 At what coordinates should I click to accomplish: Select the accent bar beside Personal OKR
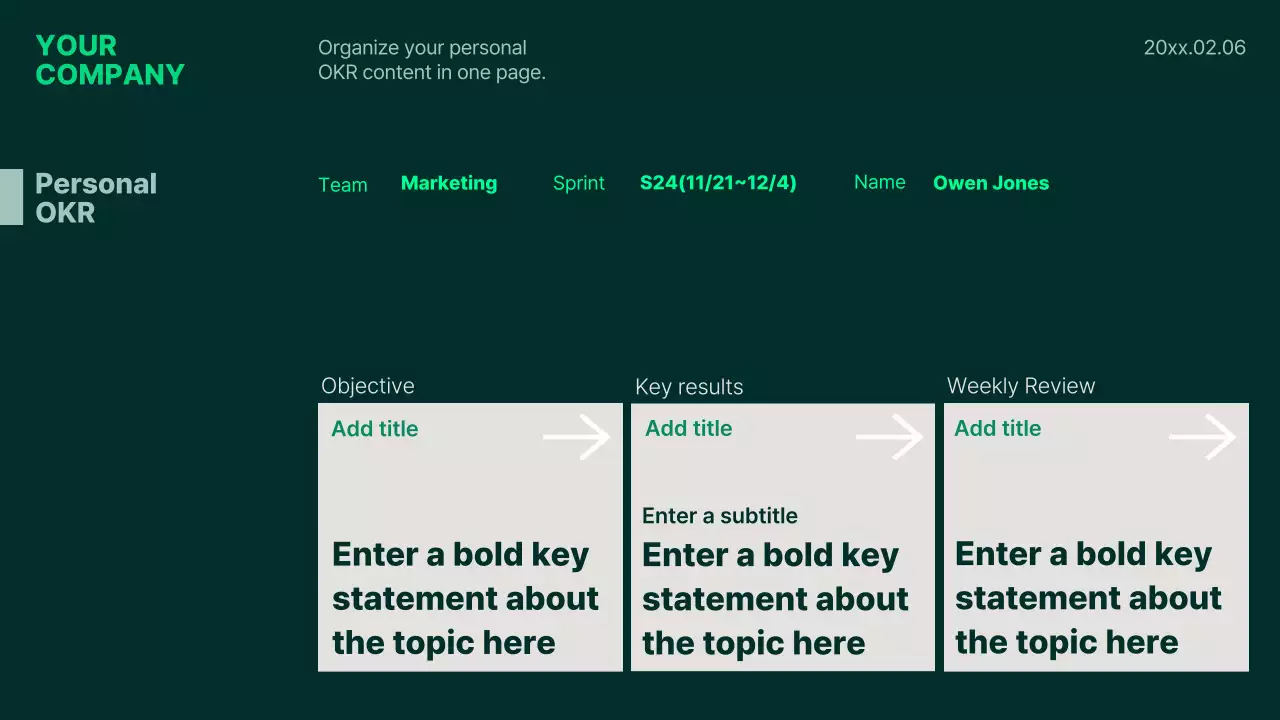11,197
